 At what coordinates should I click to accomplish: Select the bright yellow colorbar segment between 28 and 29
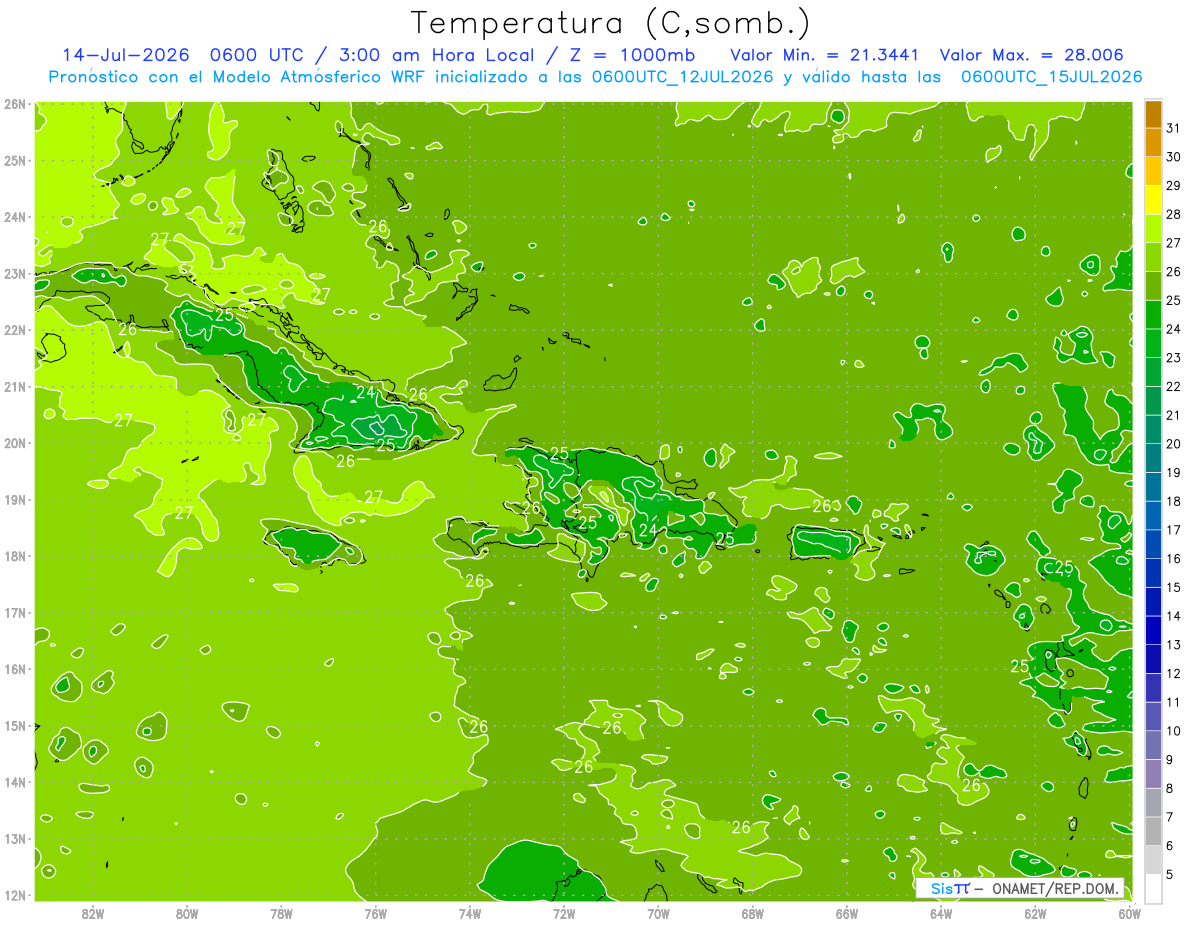1153,200
